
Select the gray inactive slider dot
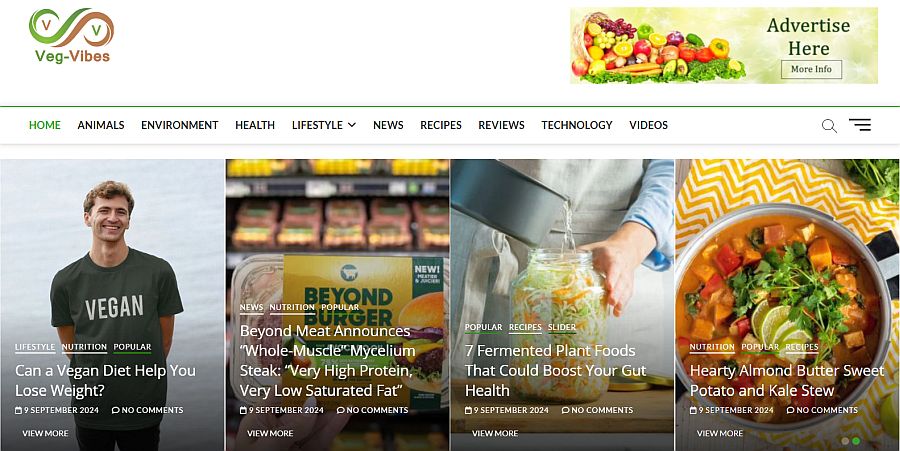pyautogui.click(x=845, y=441)
